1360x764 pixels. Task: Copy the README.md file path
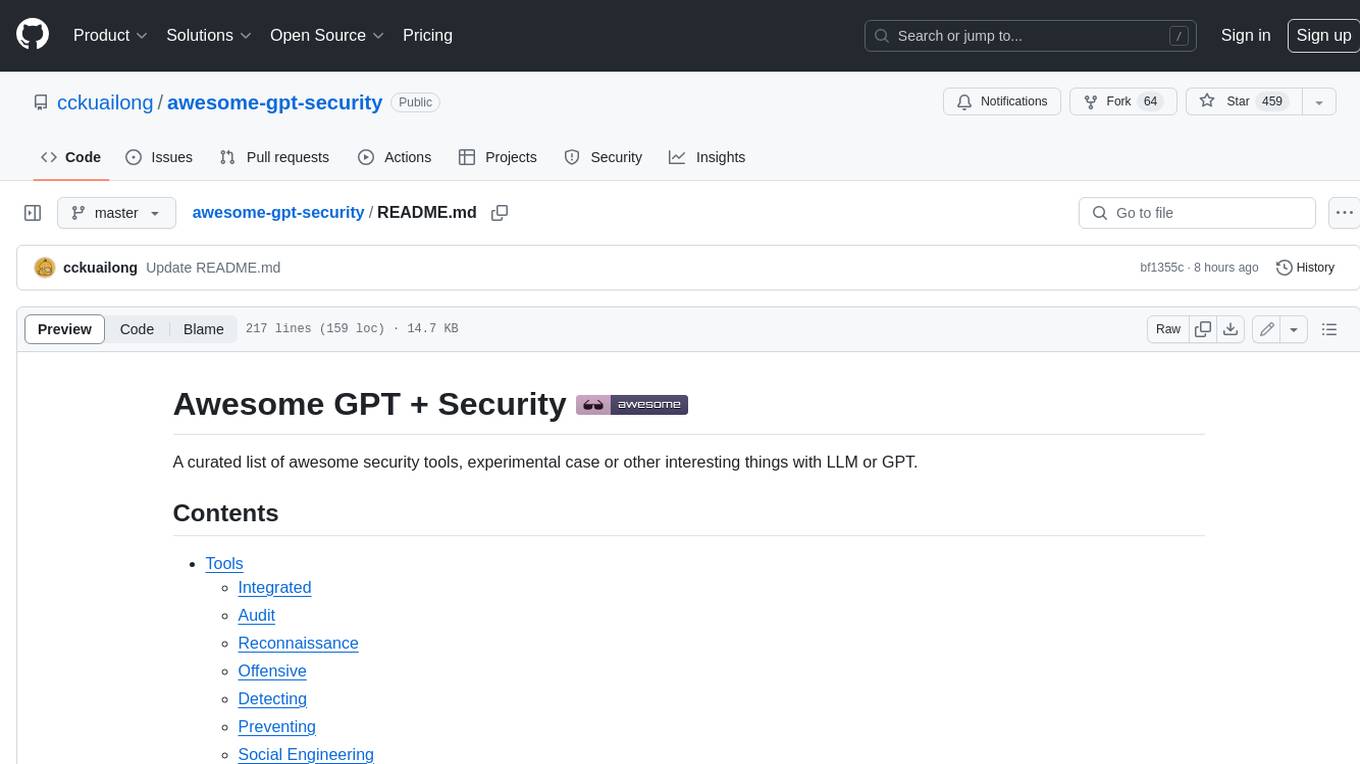click(x=500, y=213)
